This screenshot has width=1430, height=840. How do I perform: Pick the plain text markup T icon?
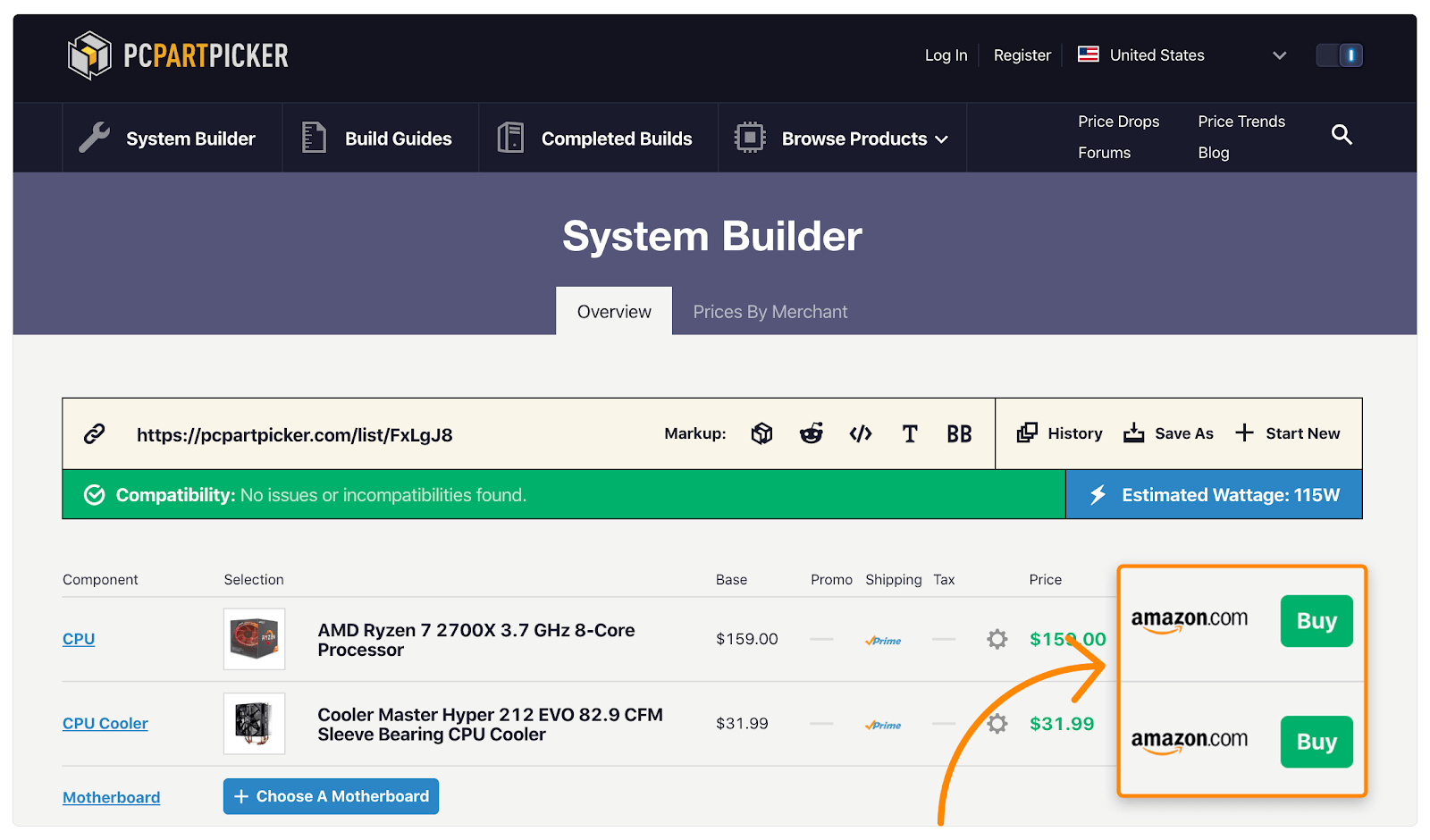(910, 434)
